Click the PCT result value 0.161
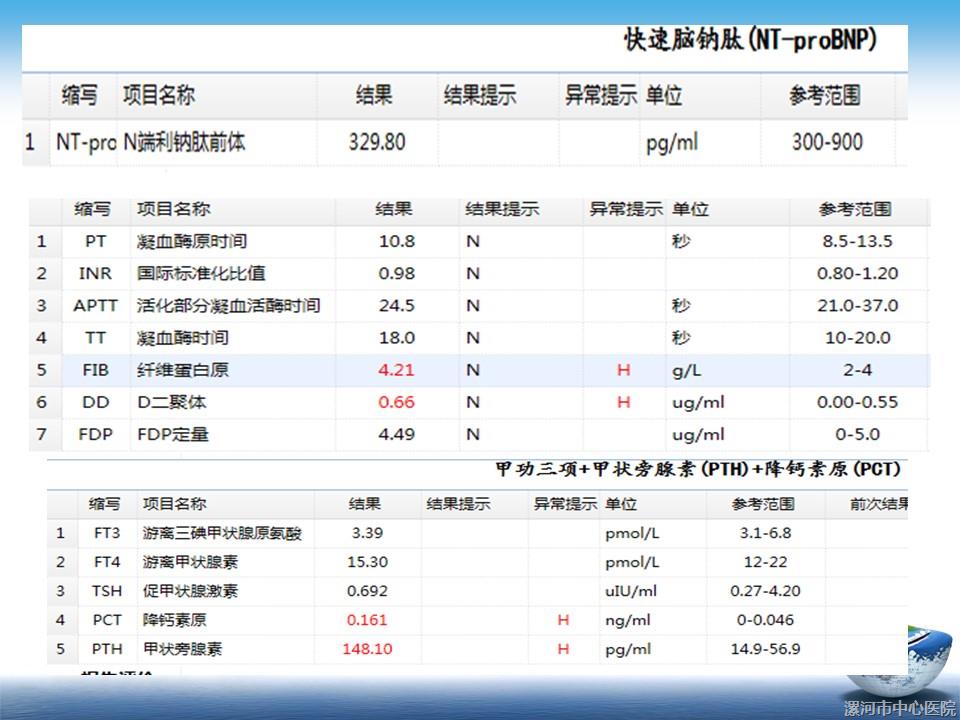 point(367,620)
